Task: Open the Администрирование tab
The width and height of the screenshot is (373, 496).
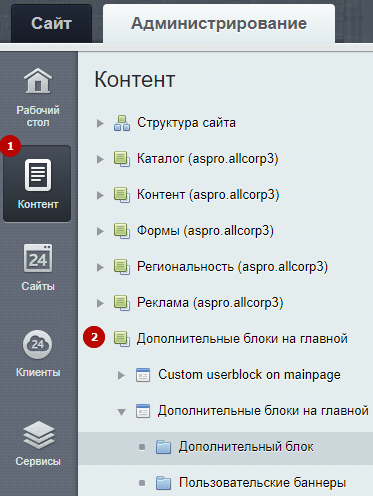Action: click(219, 24)
